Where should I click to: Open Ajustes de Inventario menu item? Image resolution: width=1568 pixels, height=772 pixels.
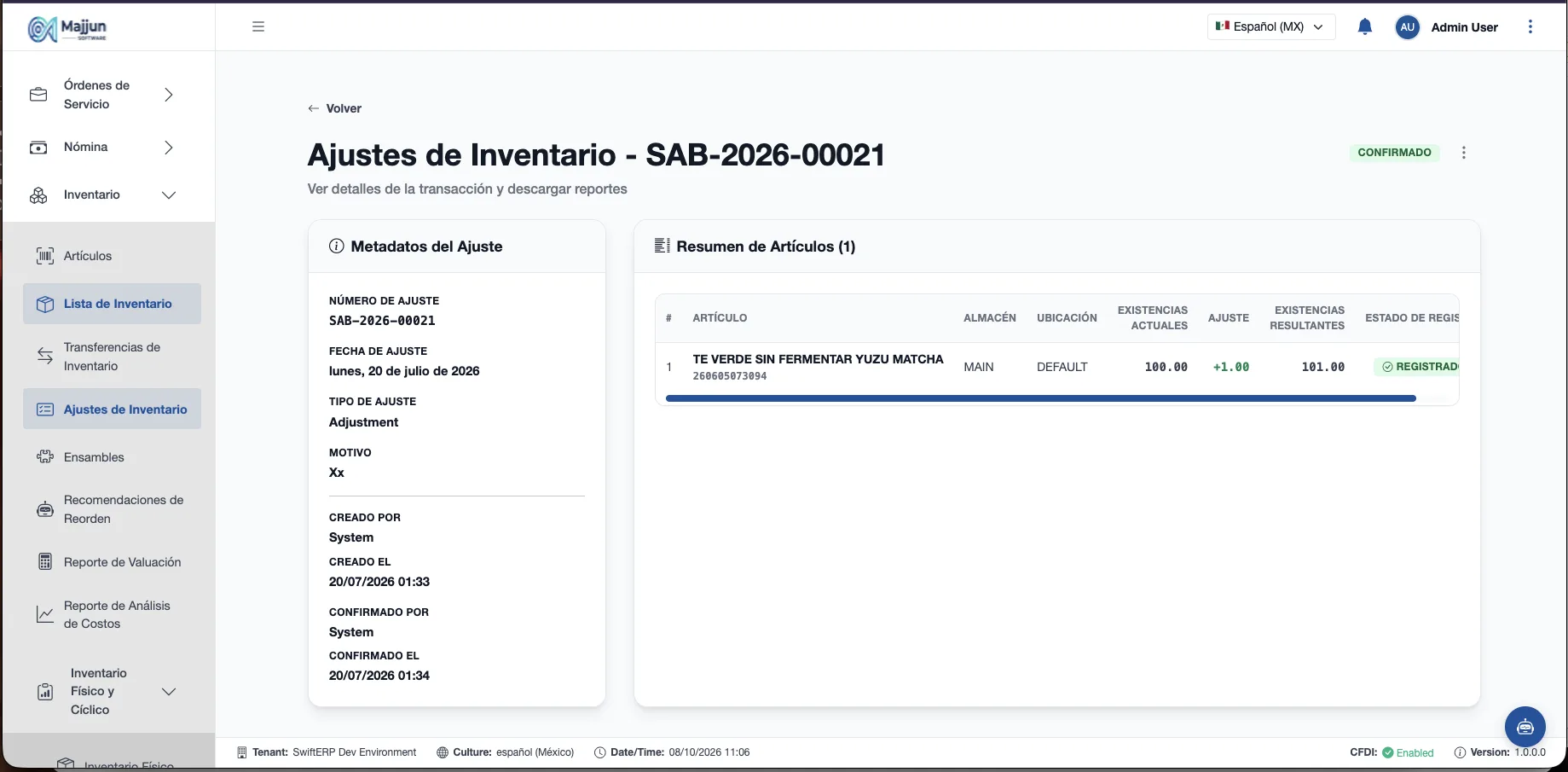pyautogui.click(x=112, y=409)
